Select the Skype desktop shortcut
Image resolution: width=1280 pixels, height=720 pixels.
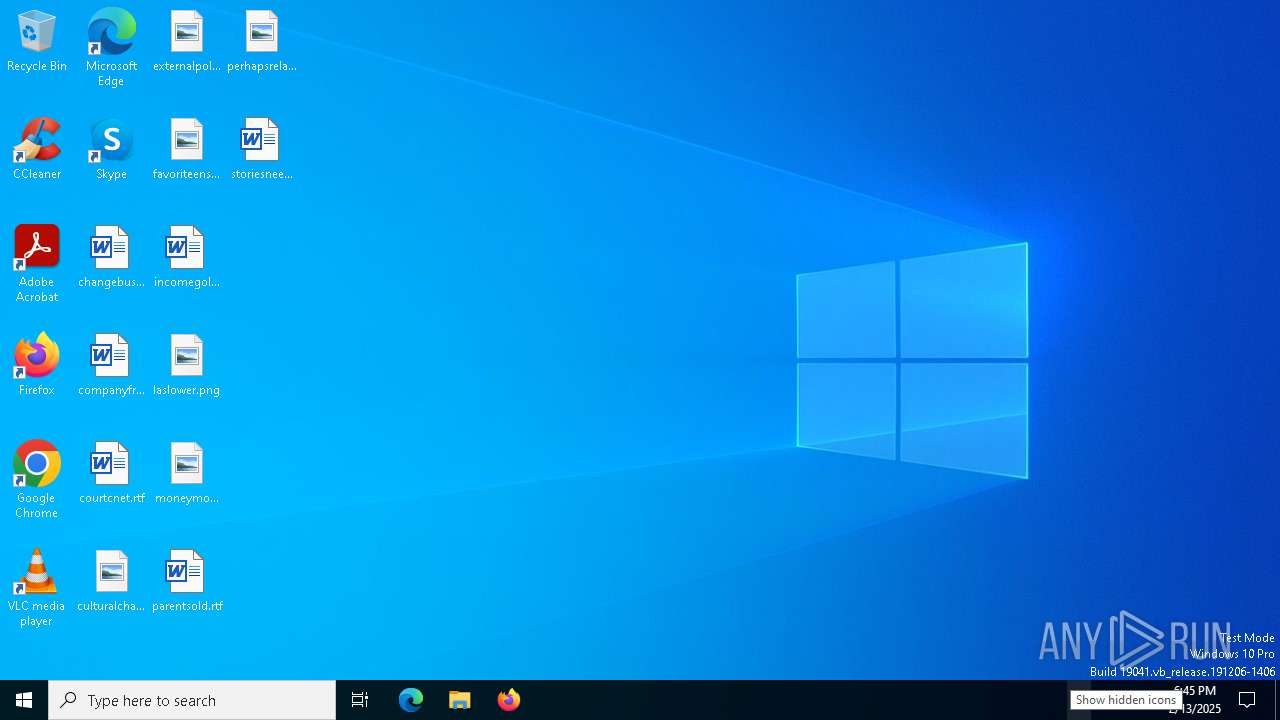tap(111, 150)
